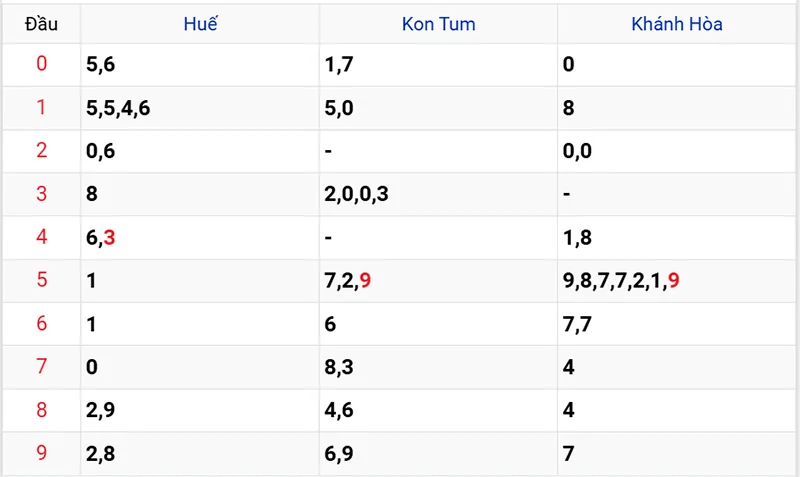
Task: Click the Khánh Hòa cell showing 1,8
Action: [575, 237]
